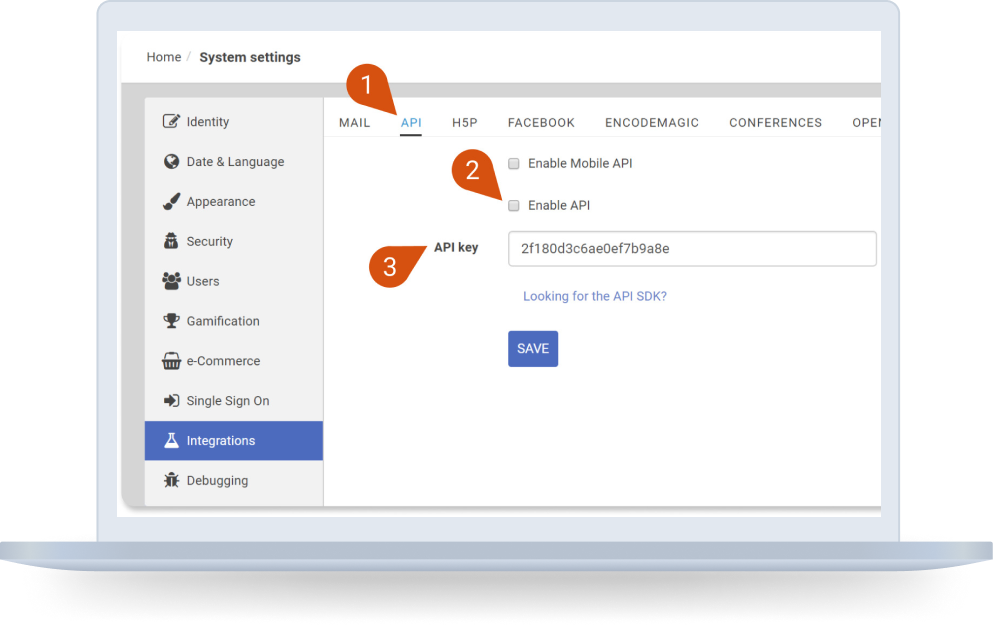Open Date & Language settings via globe icon
The width and height of the screenshot is (993, 627).
click(172, 161)
